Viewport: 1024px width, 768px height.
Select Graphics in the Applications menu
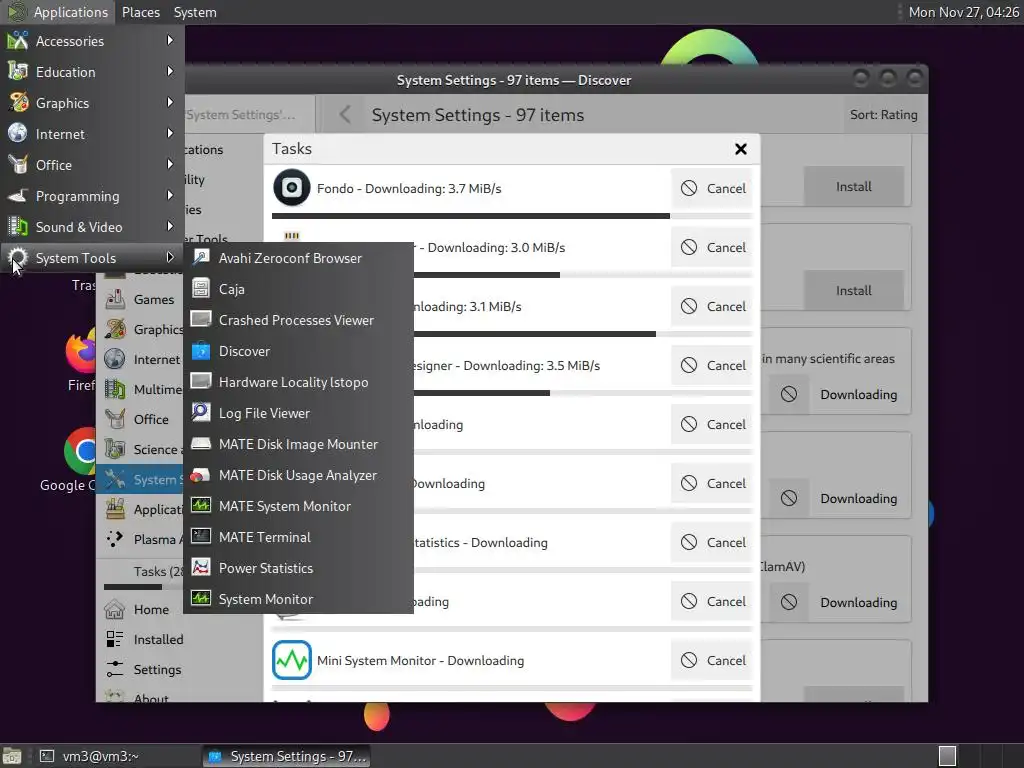(92, 103)
